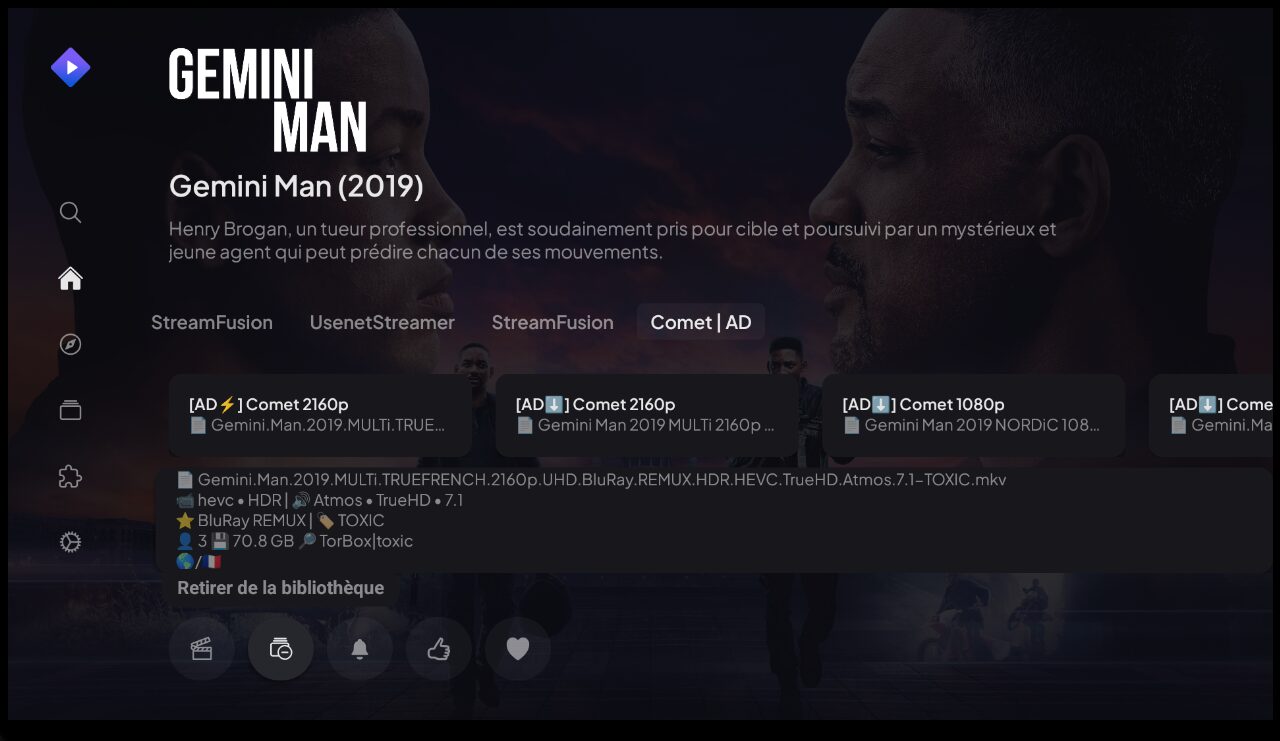Image resolution: width=1280 pixels, height=741 pixels.
Task: Play the trailer with the clapperboard button
Action: [202, 649]
